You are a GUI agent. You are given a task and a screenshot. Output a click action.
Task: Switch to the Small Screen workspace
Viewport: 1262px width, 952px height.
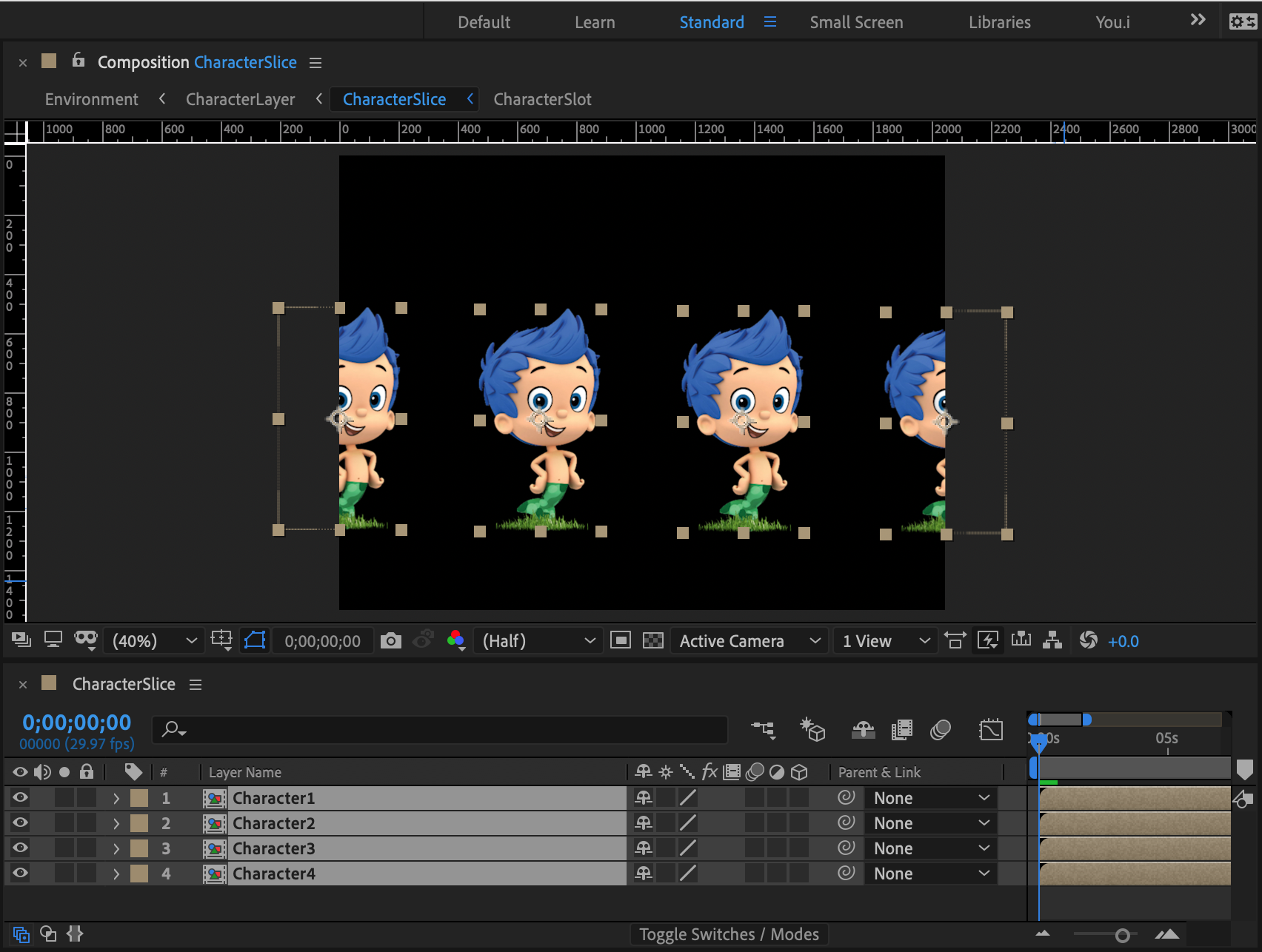click(x=856, y=22)
